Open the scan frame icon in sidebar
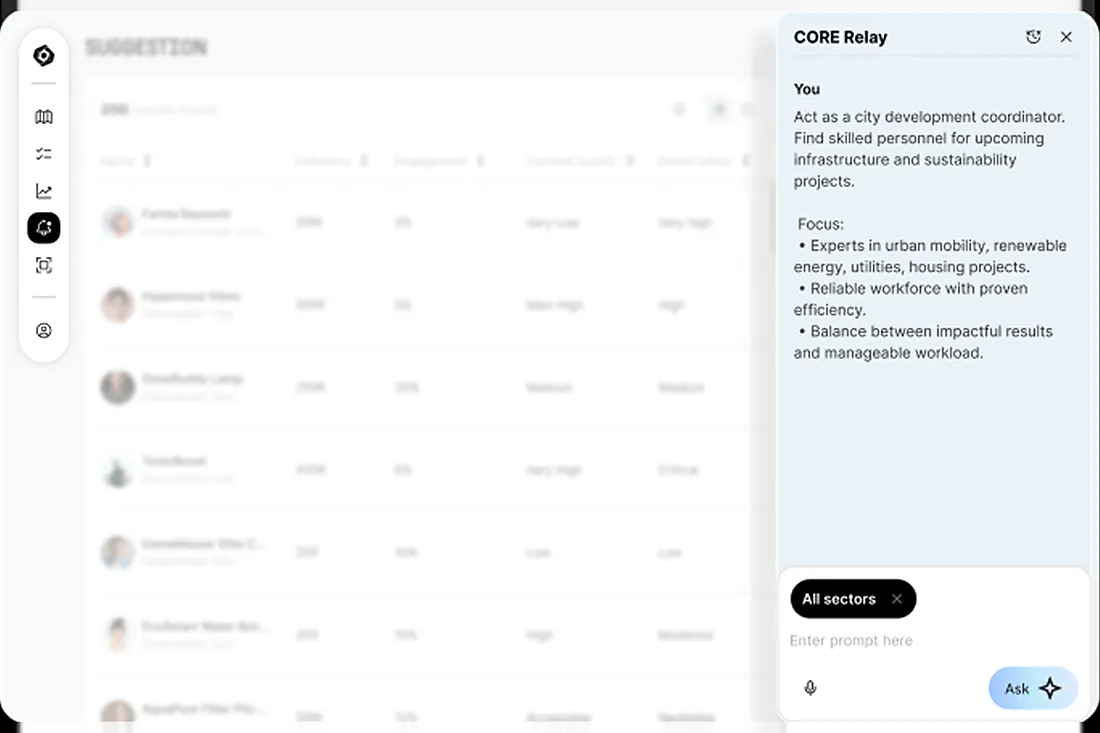Image resolution: width=1100 pixels, height=733 pixels. pyautogui.click(x=43, y=265)
